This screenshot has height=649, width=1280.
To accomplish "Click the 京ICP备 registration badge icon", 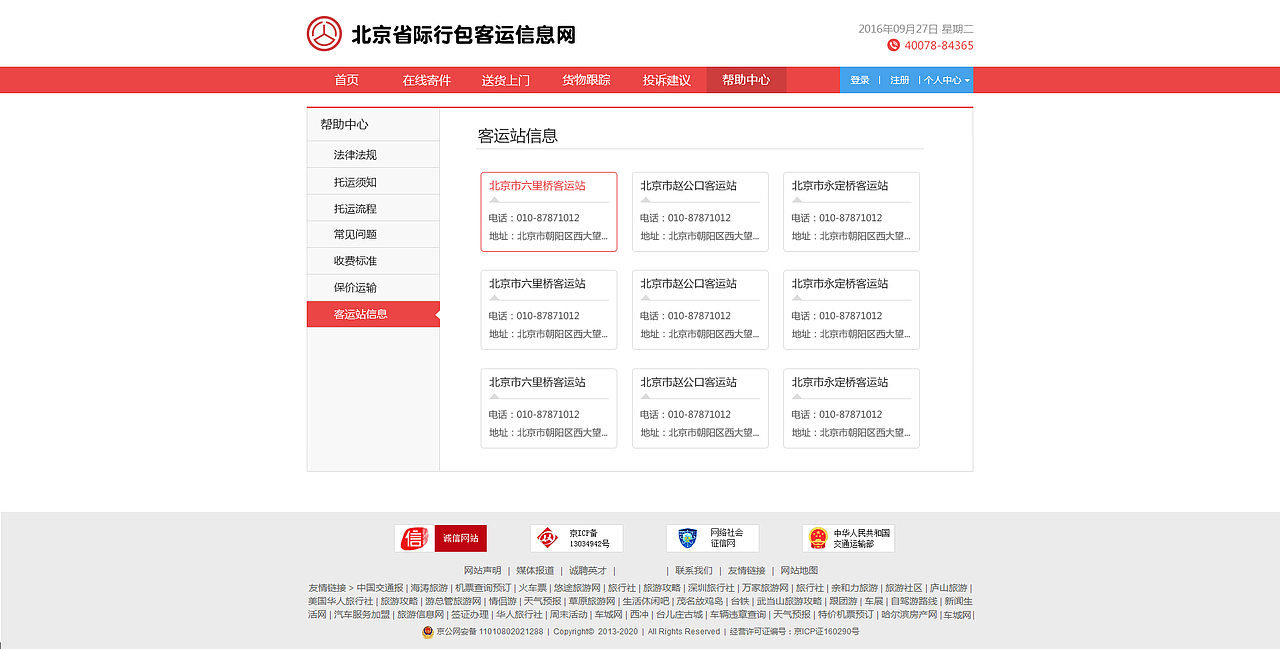I will point(549,537).
